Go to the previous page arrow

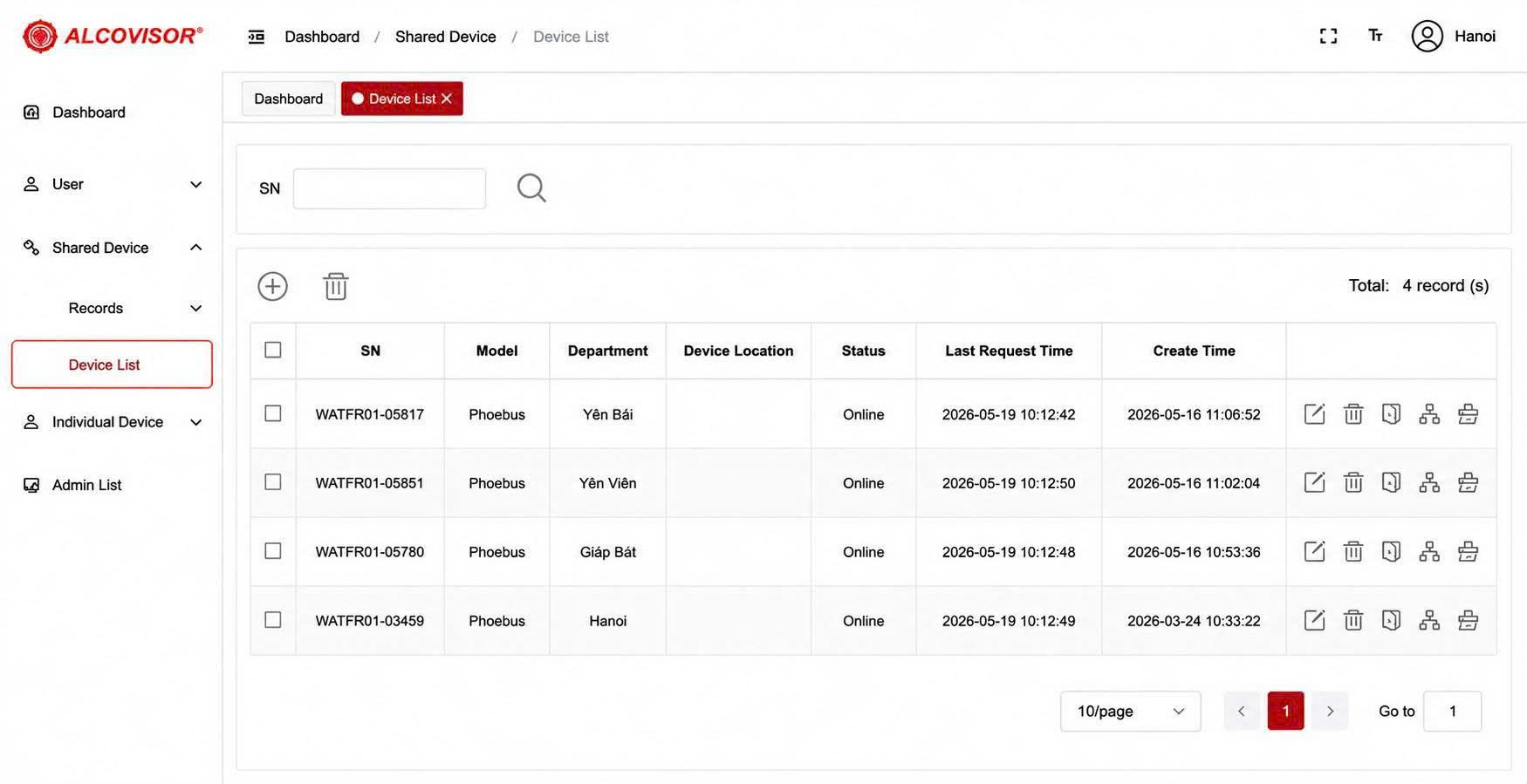(1242, 712)
